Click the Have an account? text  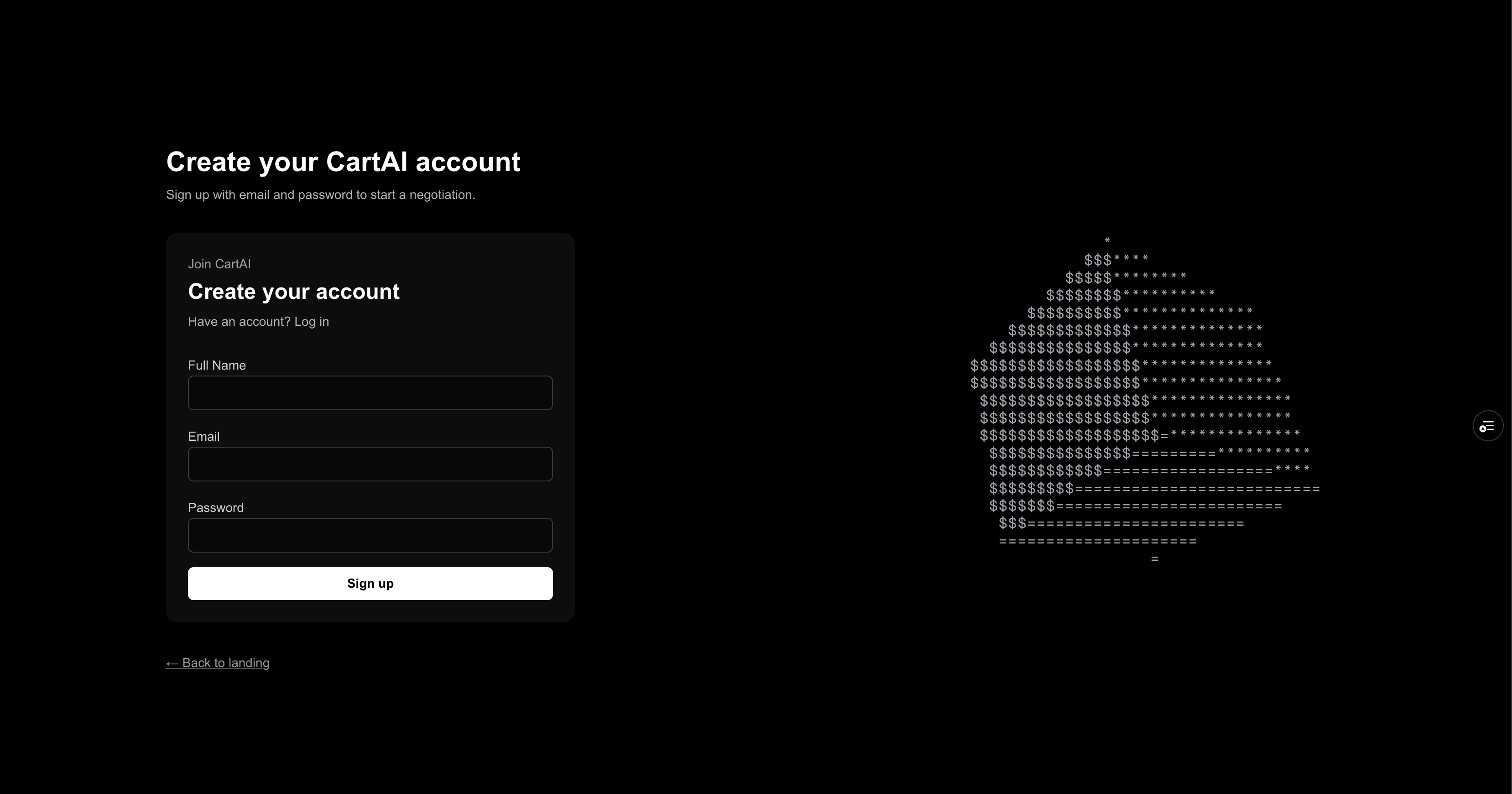239,322
